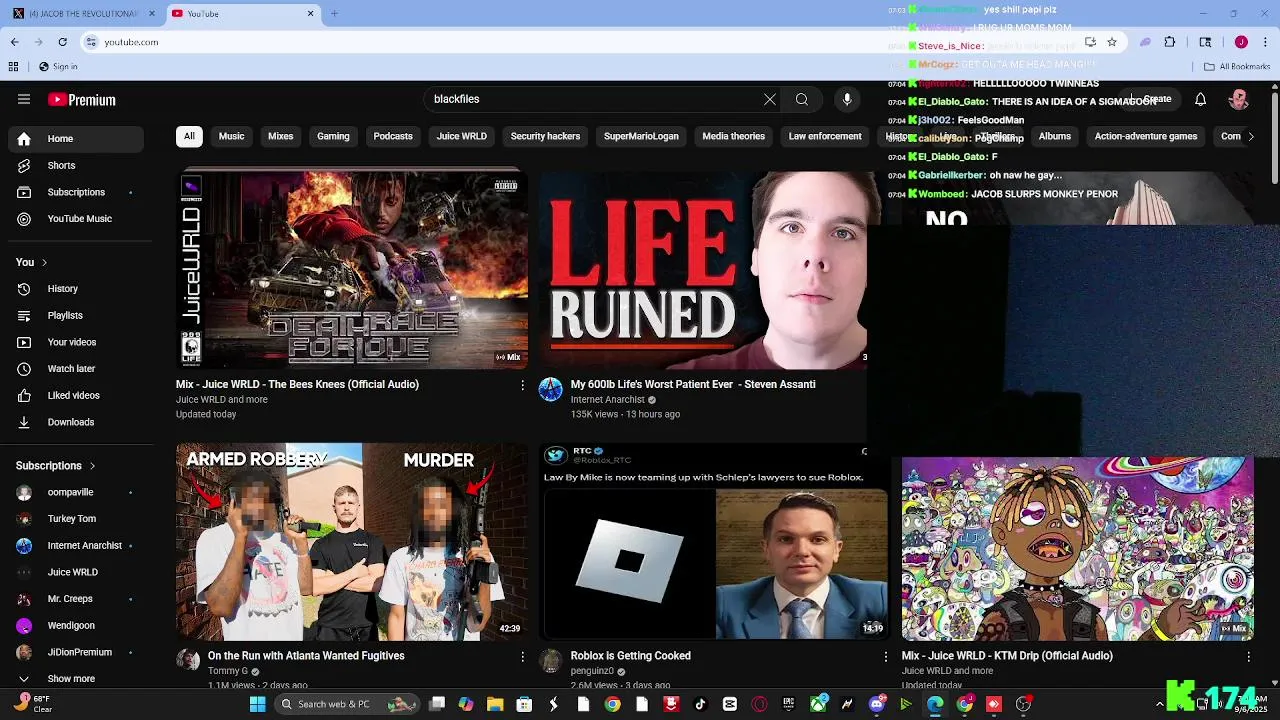
Task: Start voice search with the microphone icon
Action: coord(847,99)
